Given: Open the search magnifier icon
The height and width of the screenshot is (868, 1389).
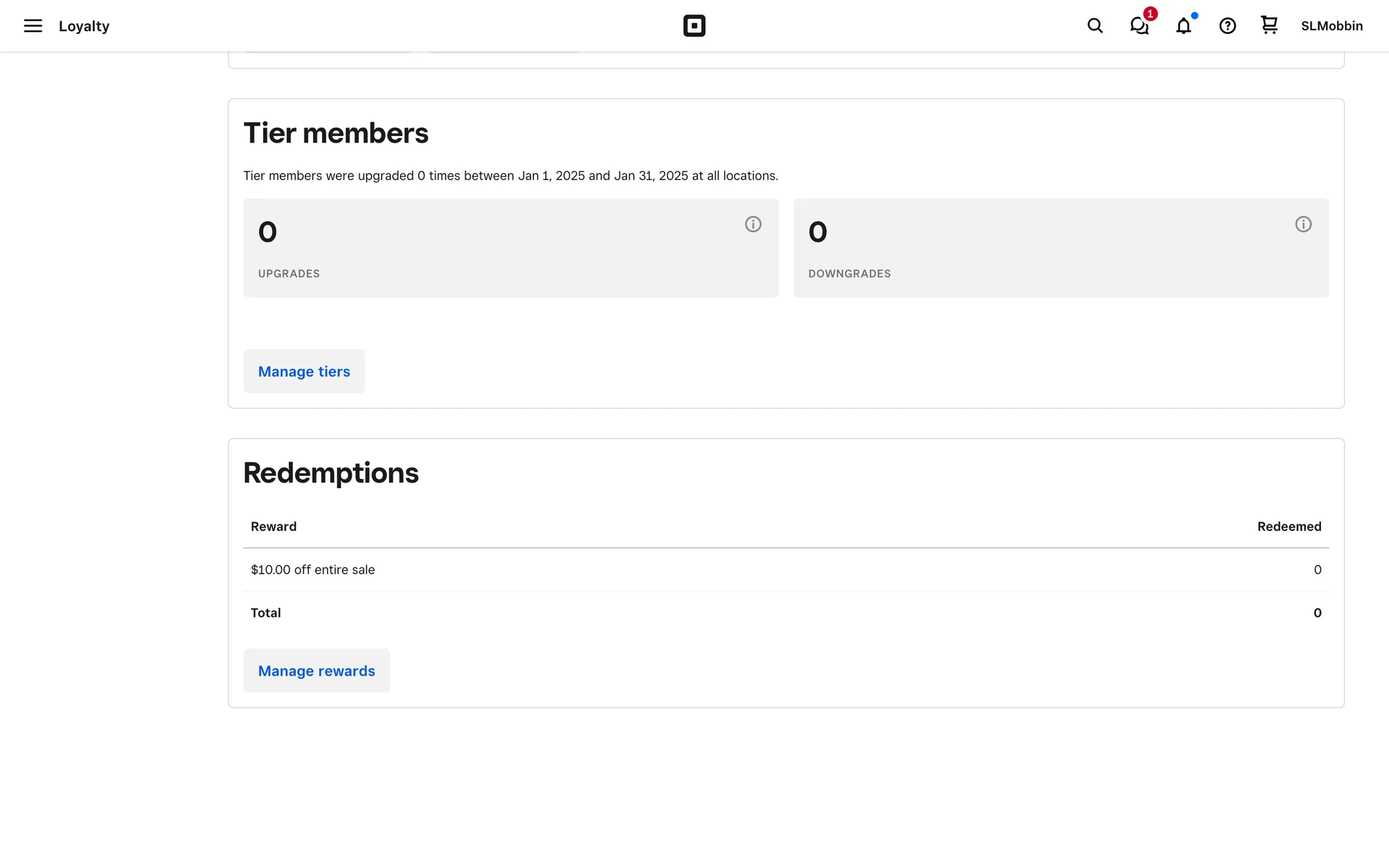Looking at the screenshot, I should 1095,26.
